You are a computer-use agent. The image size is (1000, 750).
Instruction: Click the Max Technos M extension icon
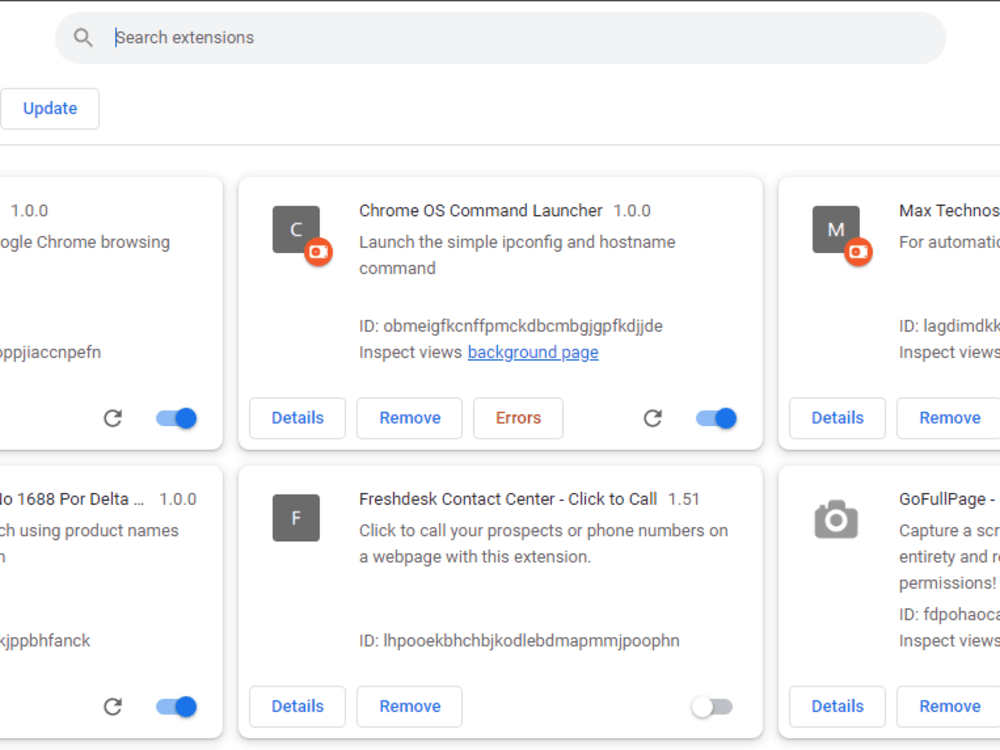pos(836,229)
